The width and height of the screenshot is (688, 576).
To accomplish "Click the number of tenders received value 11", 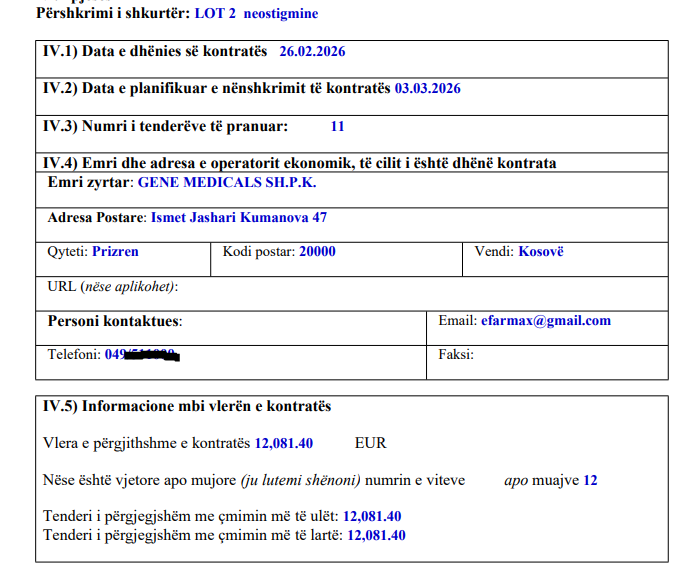I will (337, 127).
